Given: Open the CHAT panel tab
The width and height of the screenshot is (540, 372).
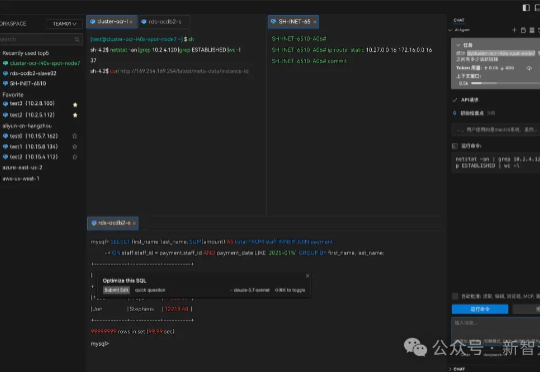Looking at the screenshot, I should point(459,20).
